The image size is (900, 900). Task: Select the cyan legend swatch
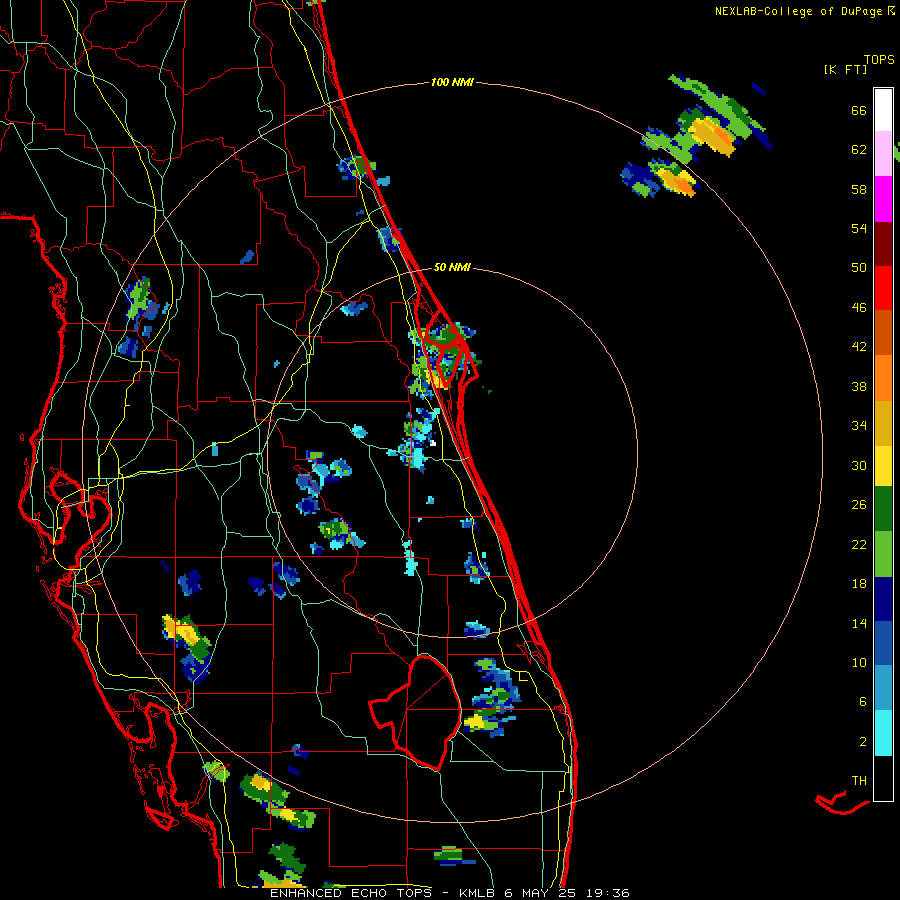883,733
